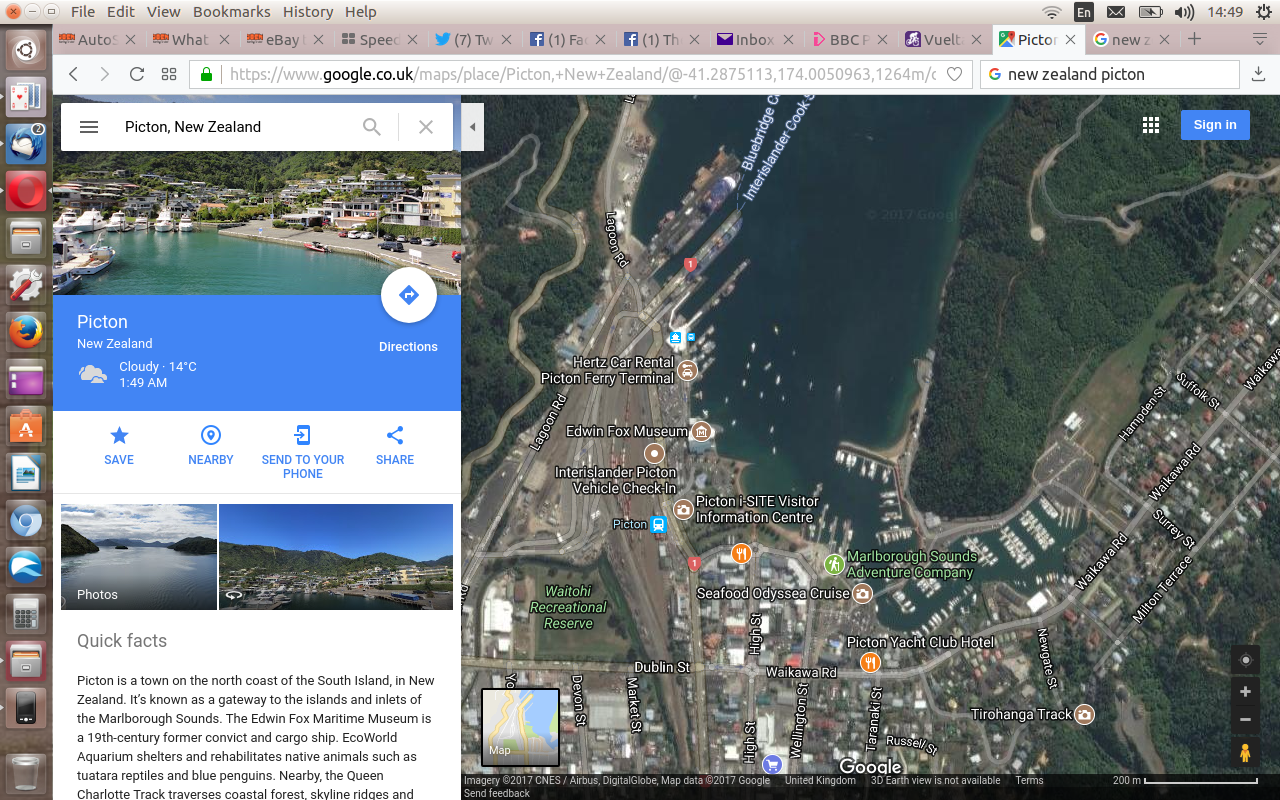The height and width of the screenshot is (800, 1280).
Task: Click Send feedback link
Action: 497,793
